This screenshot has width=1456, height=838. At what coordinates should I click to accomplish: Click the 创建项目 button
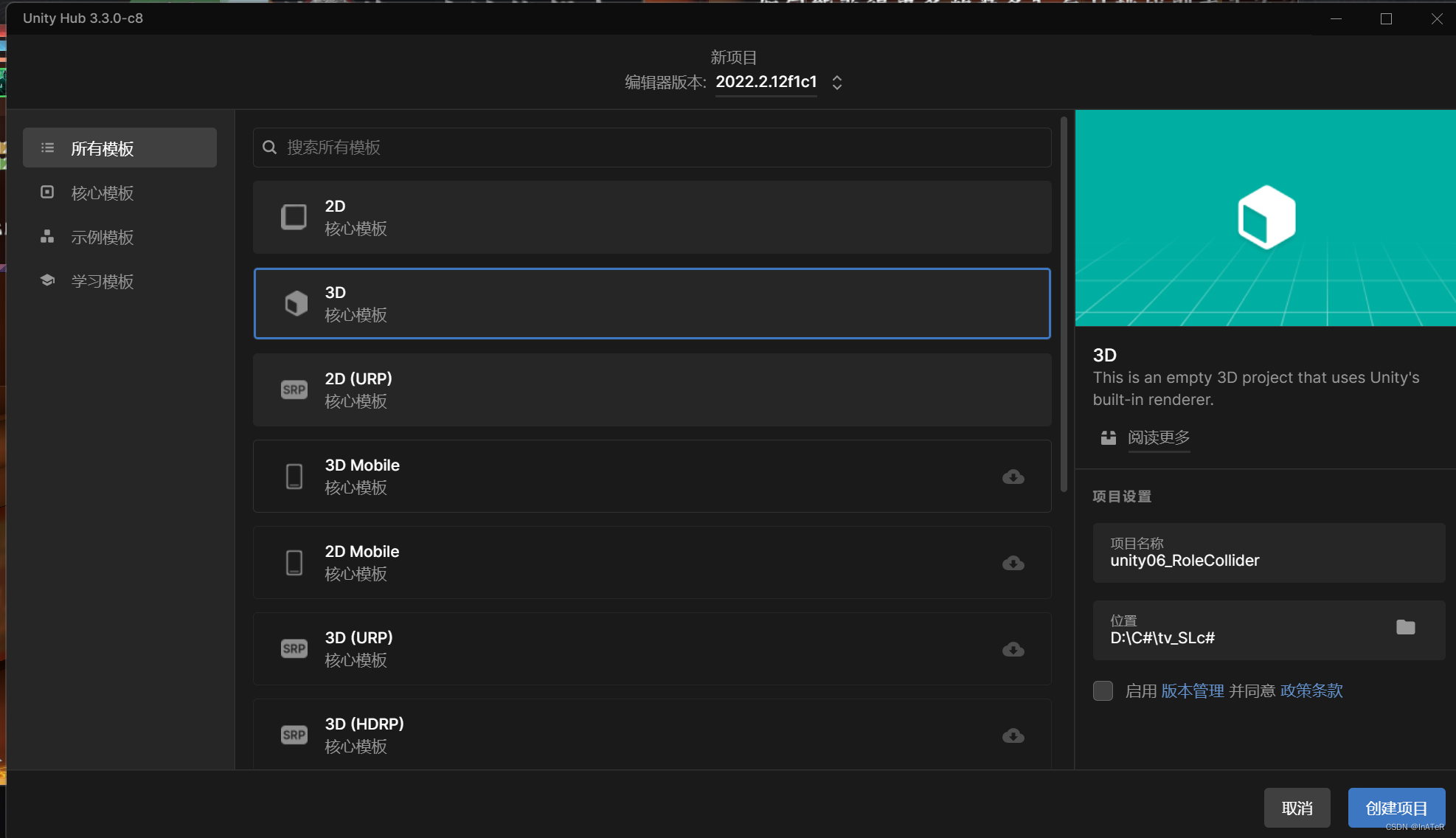1396,808
